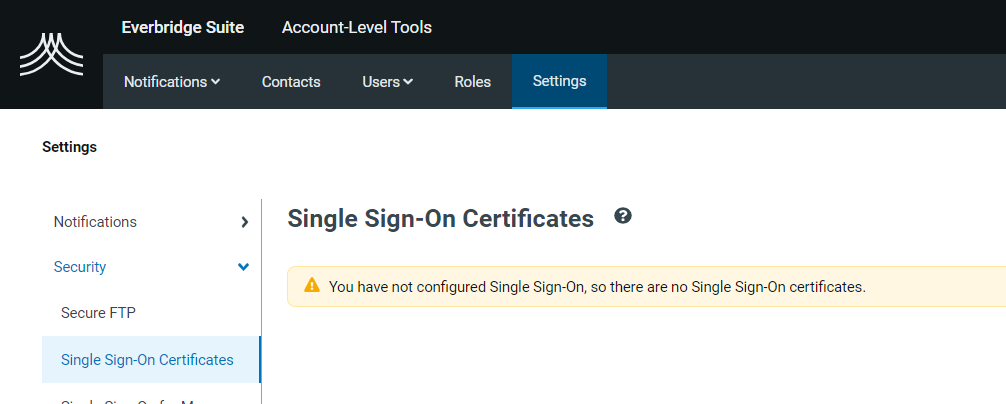1006x404 pixels.
Task: Select the Settings tab in navbar
Action: click(x=559, y=81)
